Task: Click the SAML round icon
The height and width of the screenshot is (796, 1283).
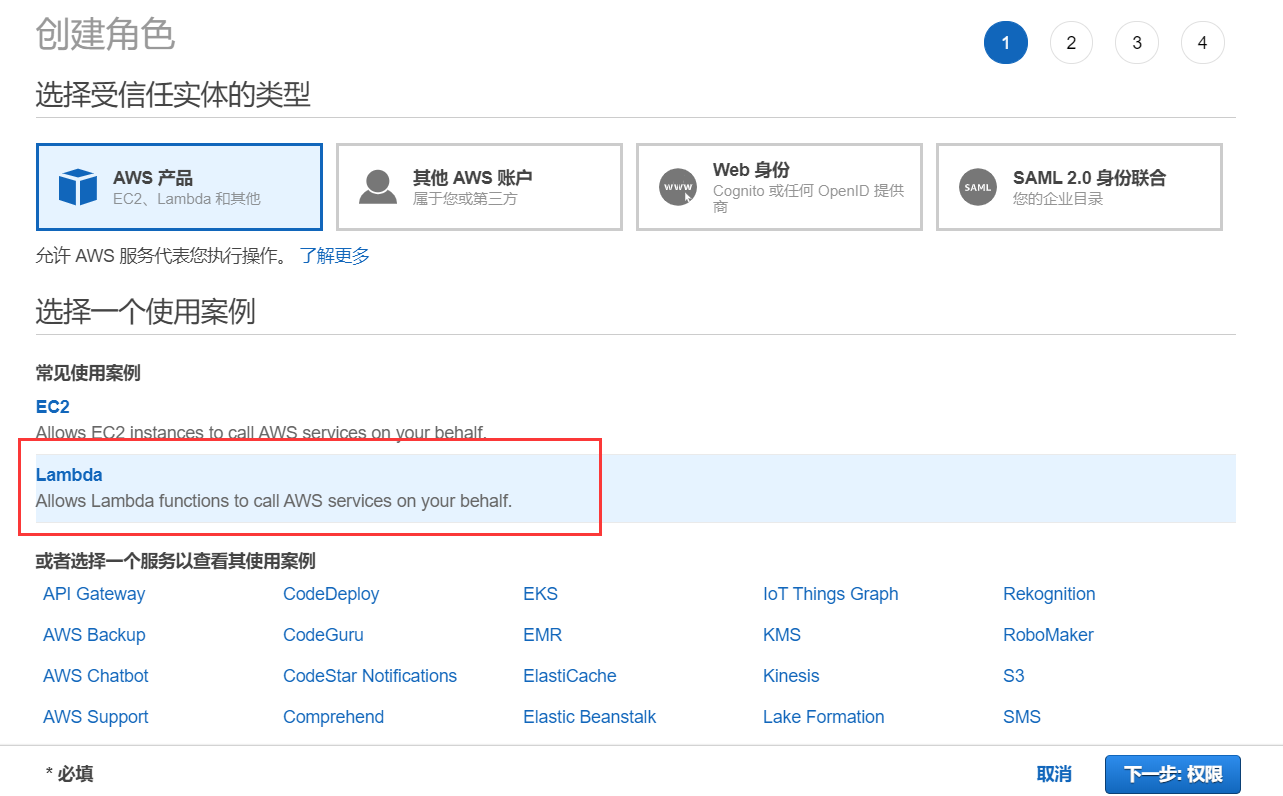Action: (x=978, y=187)
